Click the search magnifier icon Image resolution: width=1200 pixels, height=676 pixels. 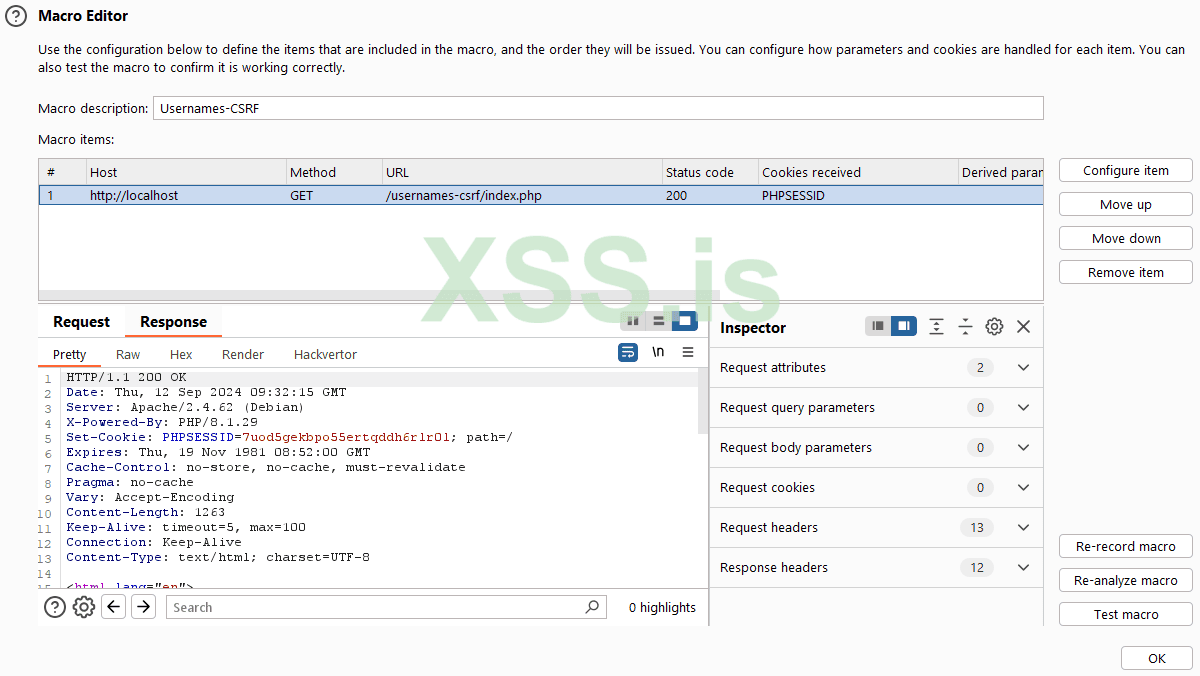pos(592,606)
